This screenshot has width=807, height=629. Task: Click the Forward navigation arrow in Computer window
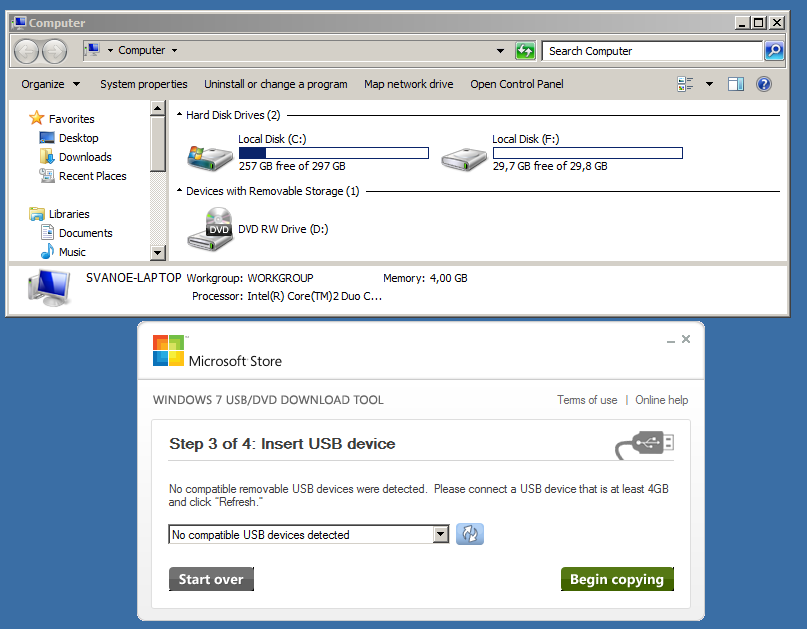[x=54, y=51]
